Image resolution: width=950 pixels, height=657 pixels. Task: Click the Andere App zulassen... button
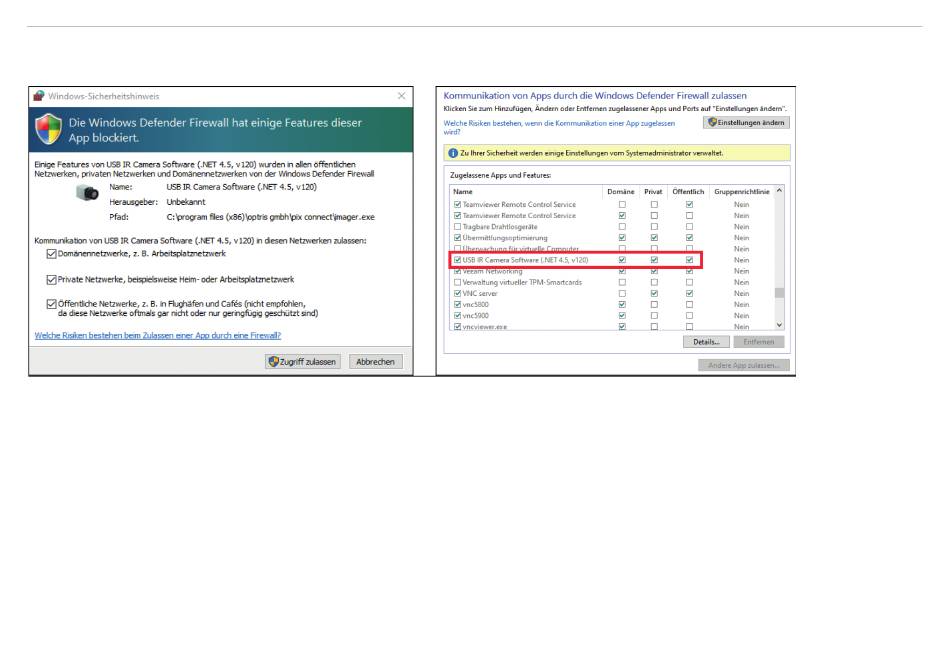[x=743, y=365]
